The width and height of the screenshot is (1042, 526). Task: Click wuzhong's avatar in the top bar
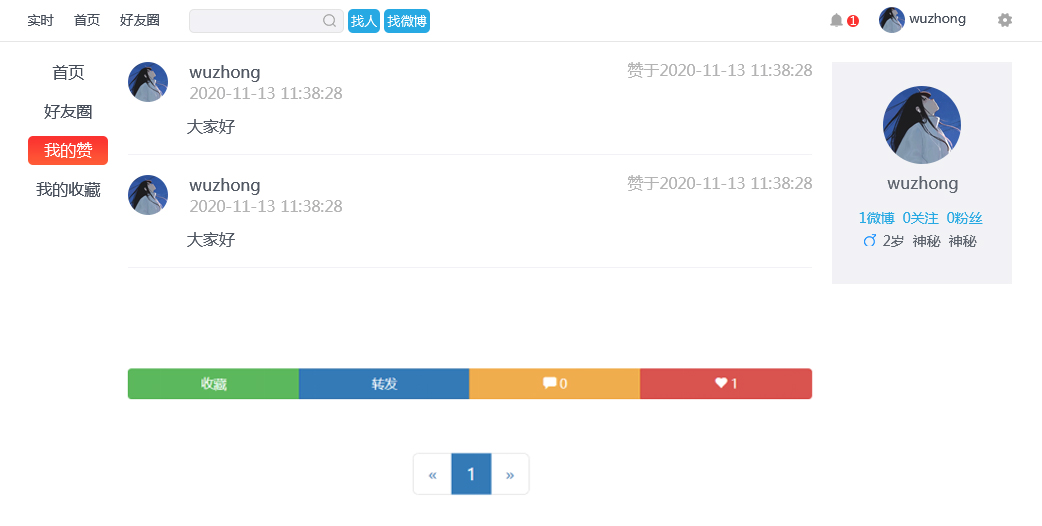point(892,20)
